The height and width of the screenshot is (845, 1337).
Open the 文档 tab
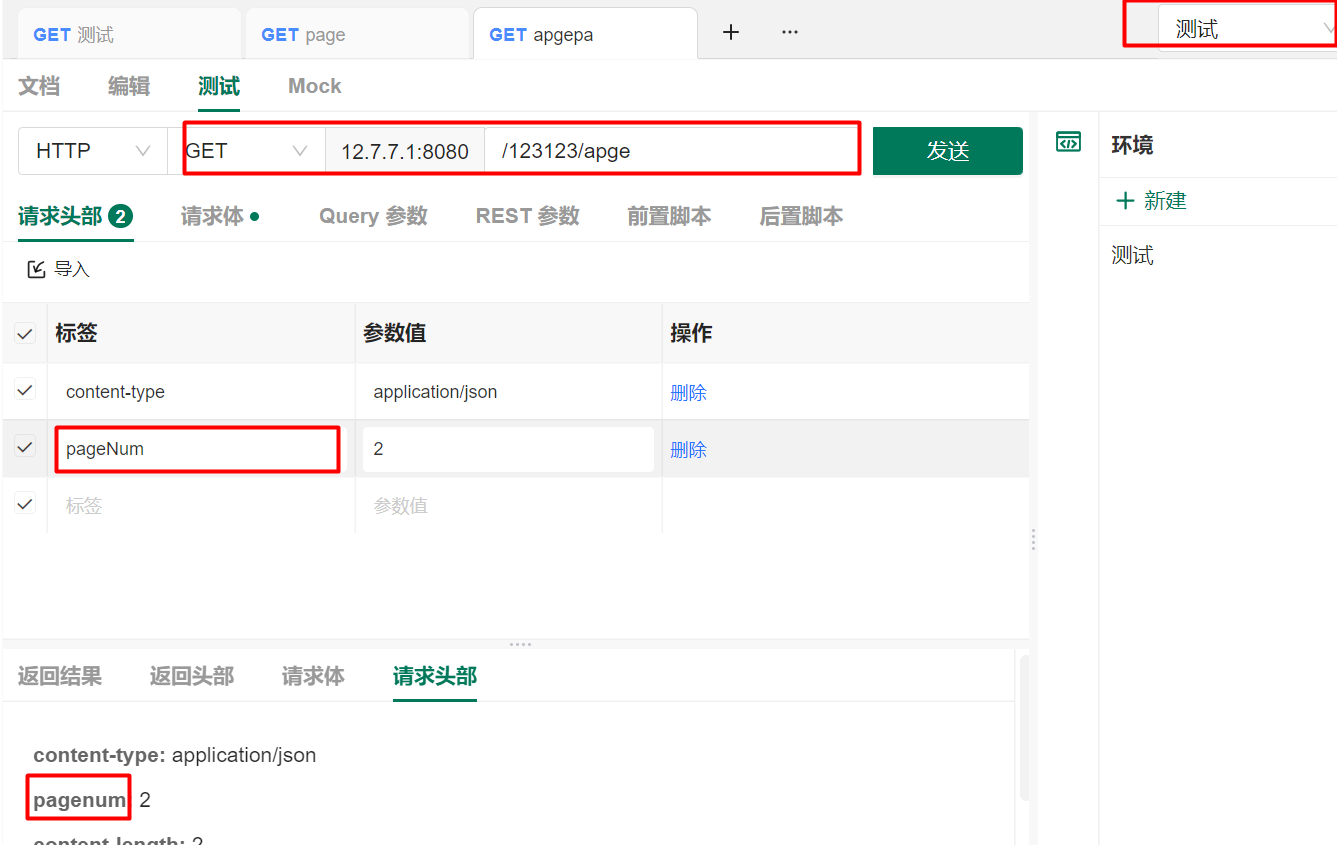(x=39, y=86)
